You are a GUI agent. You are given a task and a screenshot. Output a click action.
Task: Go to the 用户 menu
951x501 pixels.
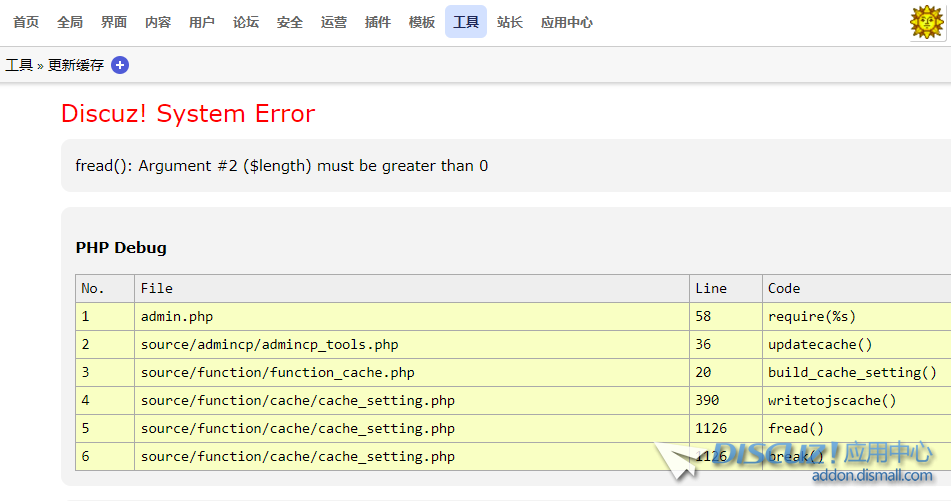click(x=202, y=22)
